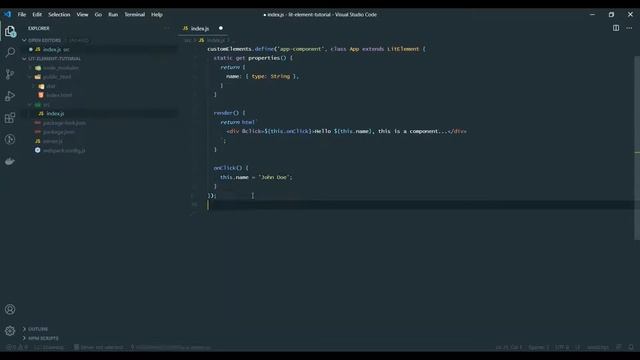The height and width of the screenshot is (360, 640).
Task: Click the Spaces indentation status item
Action: click(x=538, y=347)
